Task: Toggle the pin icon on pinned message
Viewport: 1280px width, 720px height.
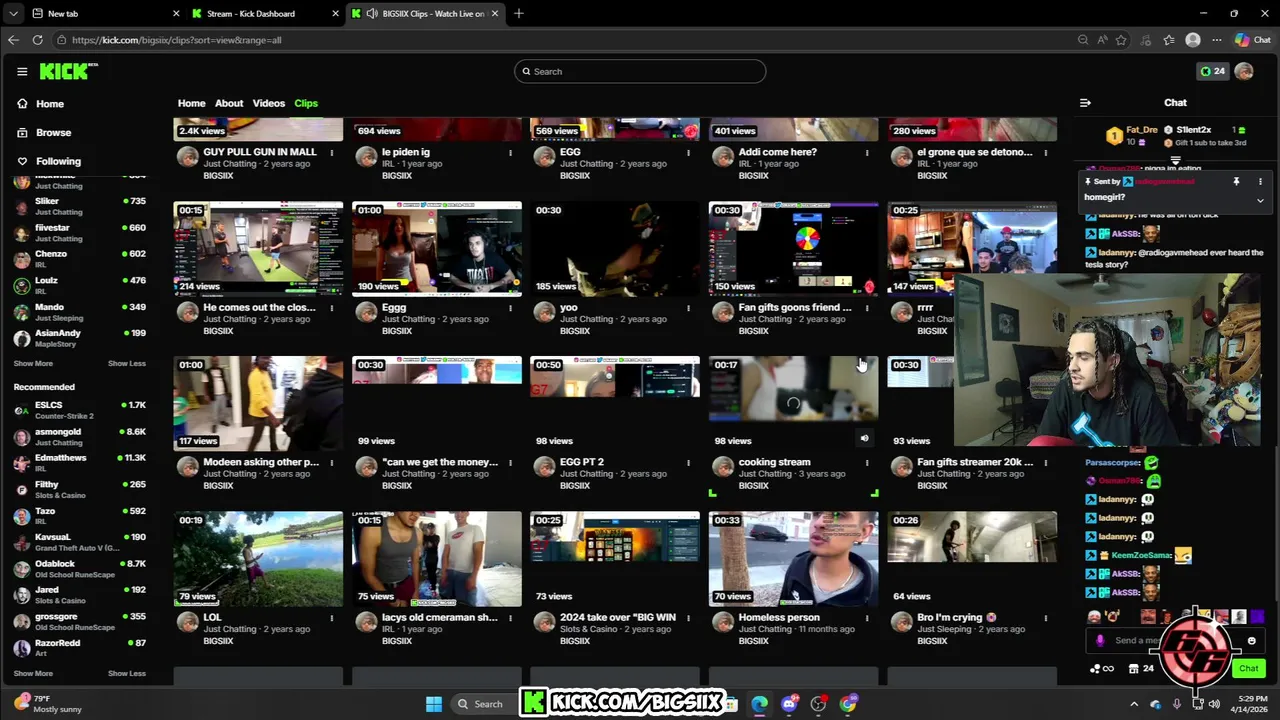Action: pos(1236,181)
